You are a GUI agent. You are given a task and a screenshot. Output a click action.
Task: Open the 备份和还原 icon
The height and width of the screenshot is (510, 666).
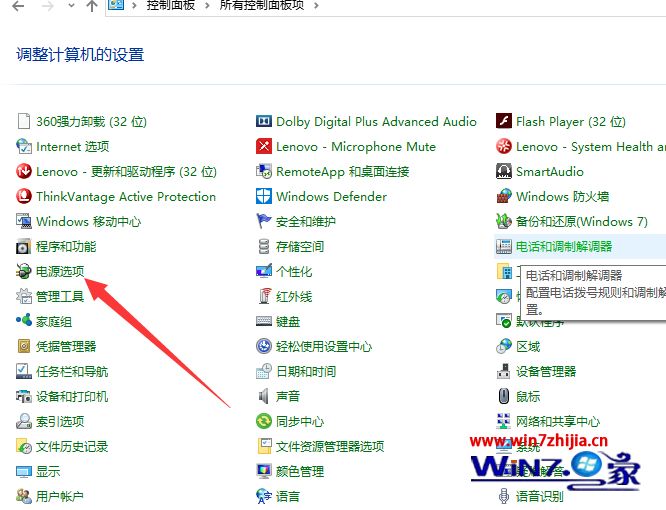coord(504,221)
